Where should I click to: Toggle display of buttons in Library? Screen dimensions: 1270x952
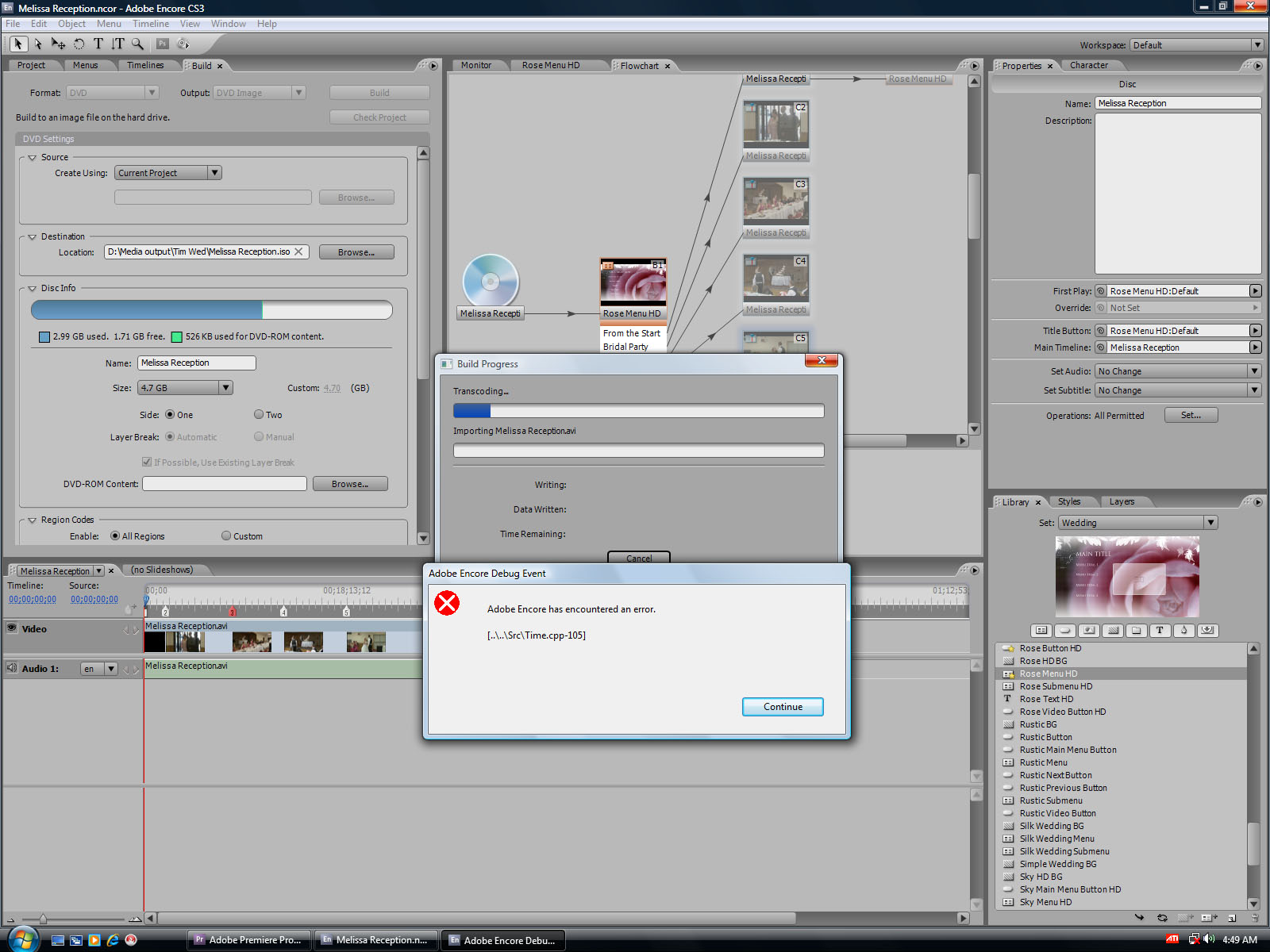click(1065, 631)
